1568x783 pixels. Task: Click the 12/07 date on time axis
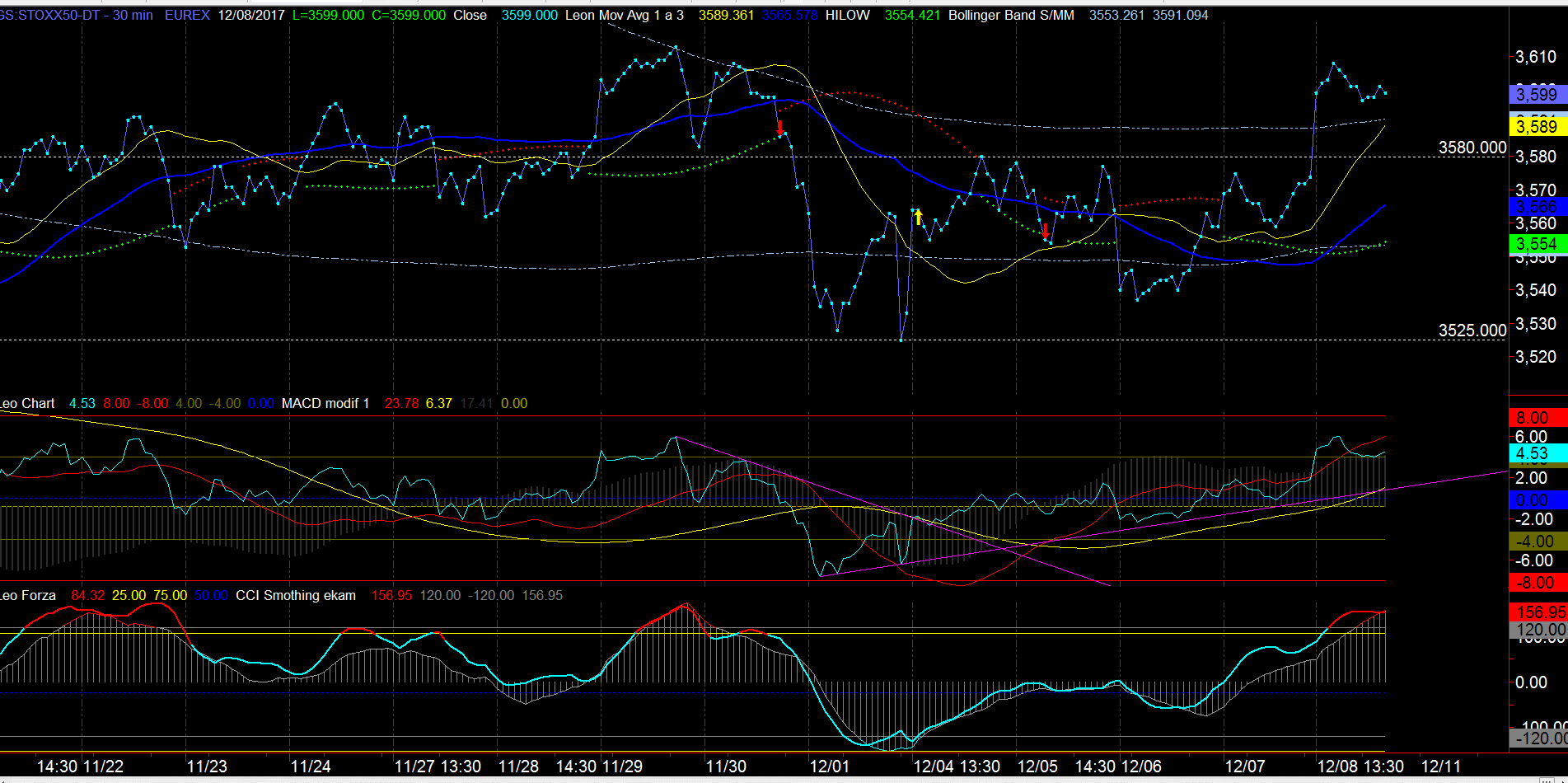1245,767
